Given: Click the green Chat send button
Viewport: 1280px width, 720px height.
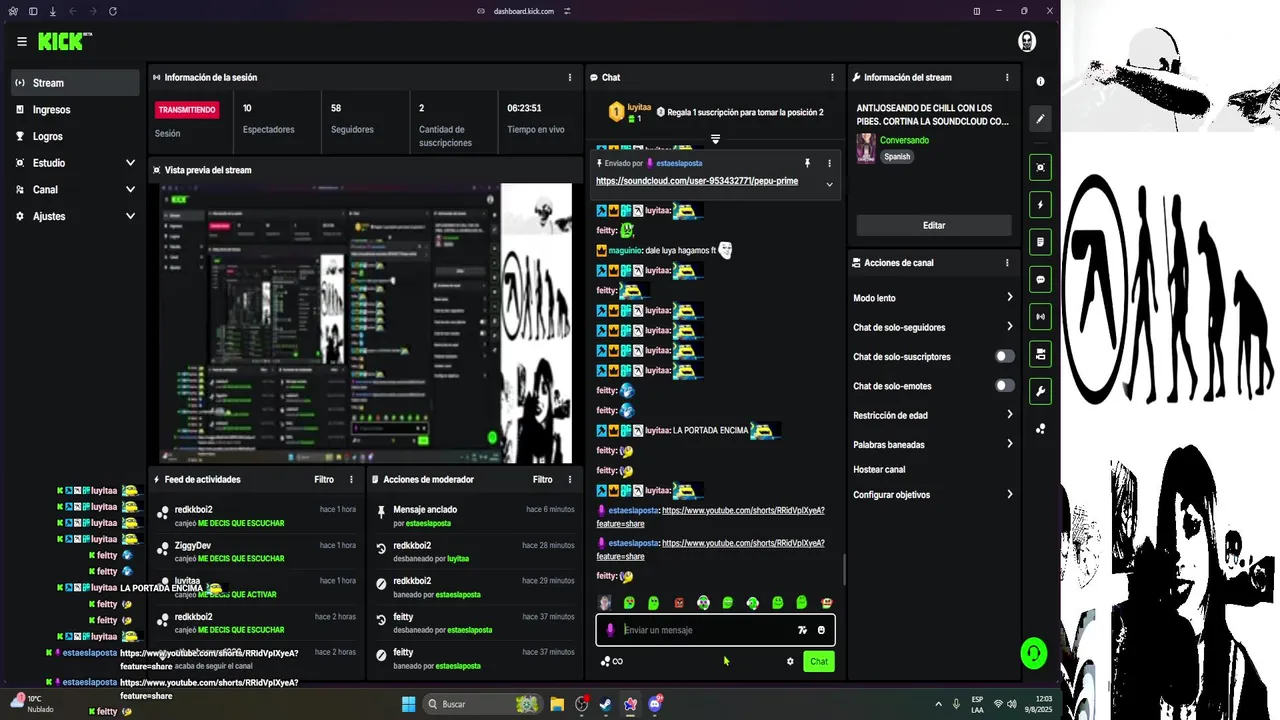Looking at the screenshot, I should click(819, 661).
